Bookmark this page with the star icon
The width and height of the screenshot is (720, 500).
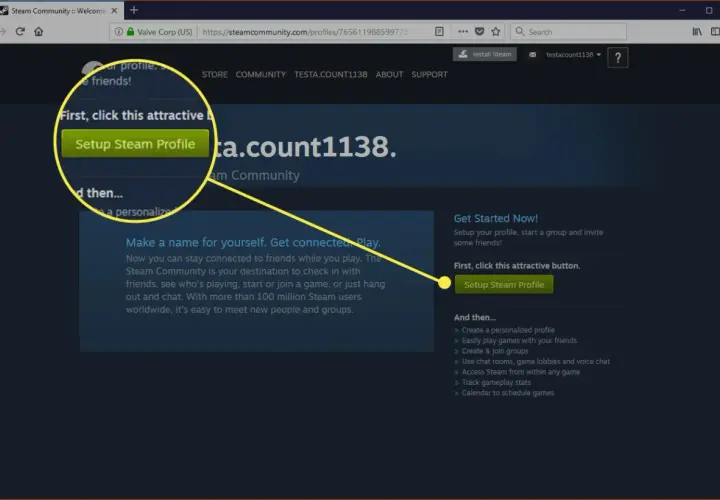pyautogui.click(x=495, y=31)
